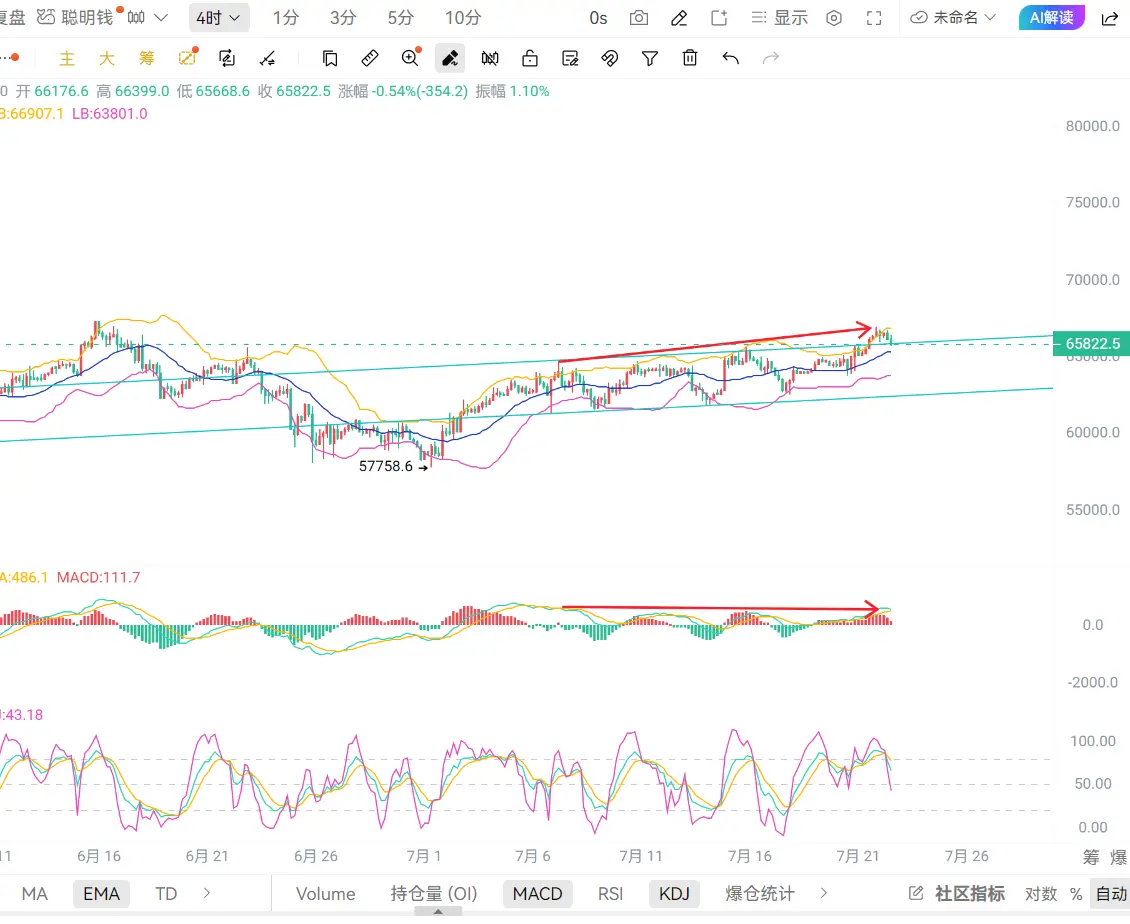The width and height of the screenshot is (1130, 924).
Task: Expand the 未命名 layout dropdown
Action: 953,18
